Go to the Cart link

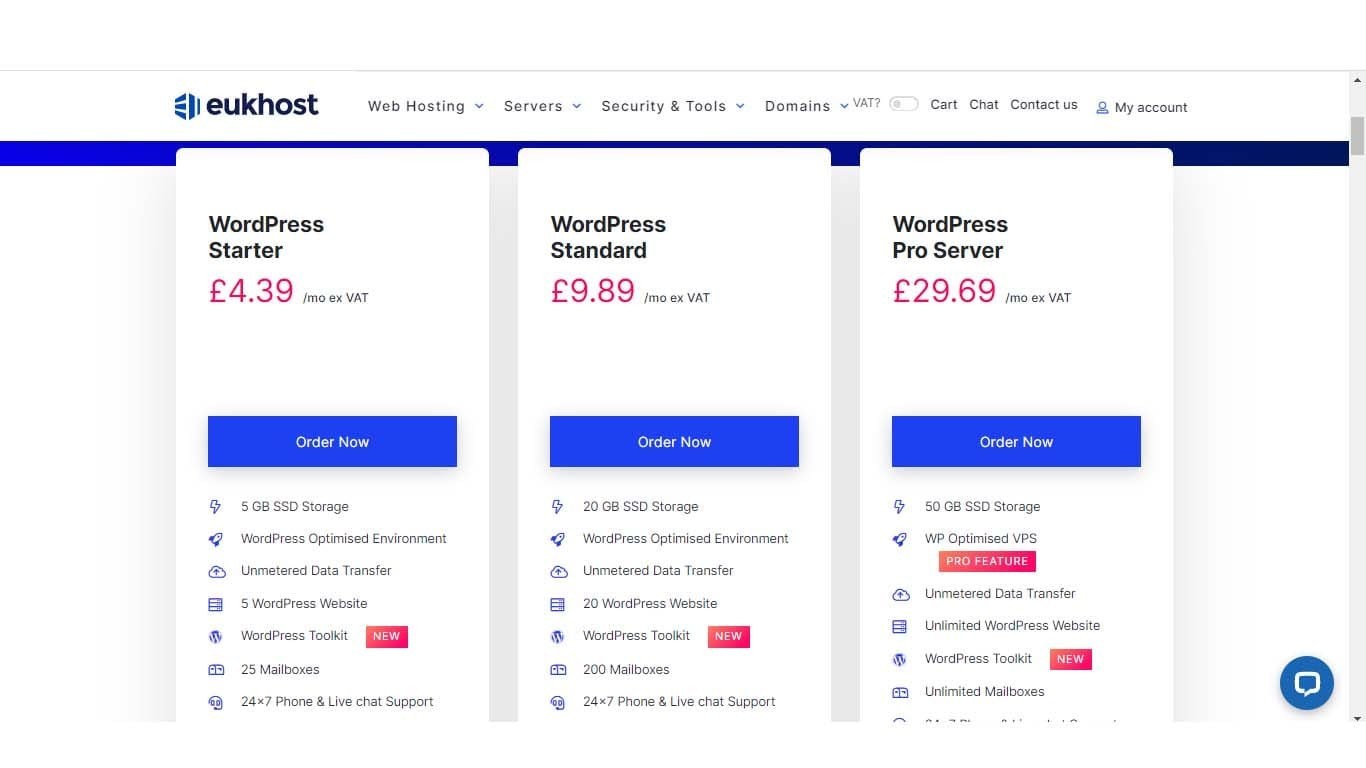pos(943,104)
